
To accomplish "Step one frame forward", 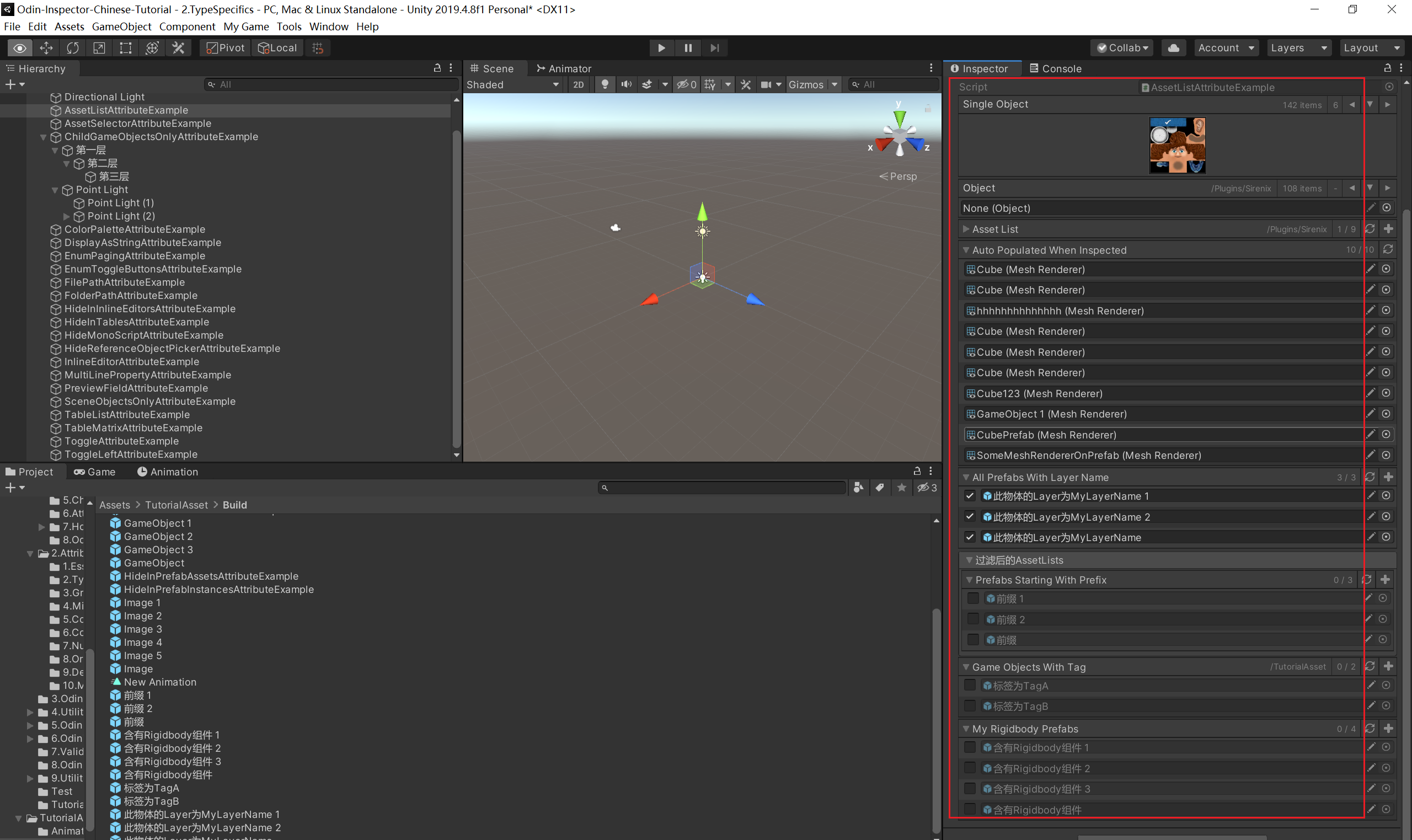I will tap(715, 48).
